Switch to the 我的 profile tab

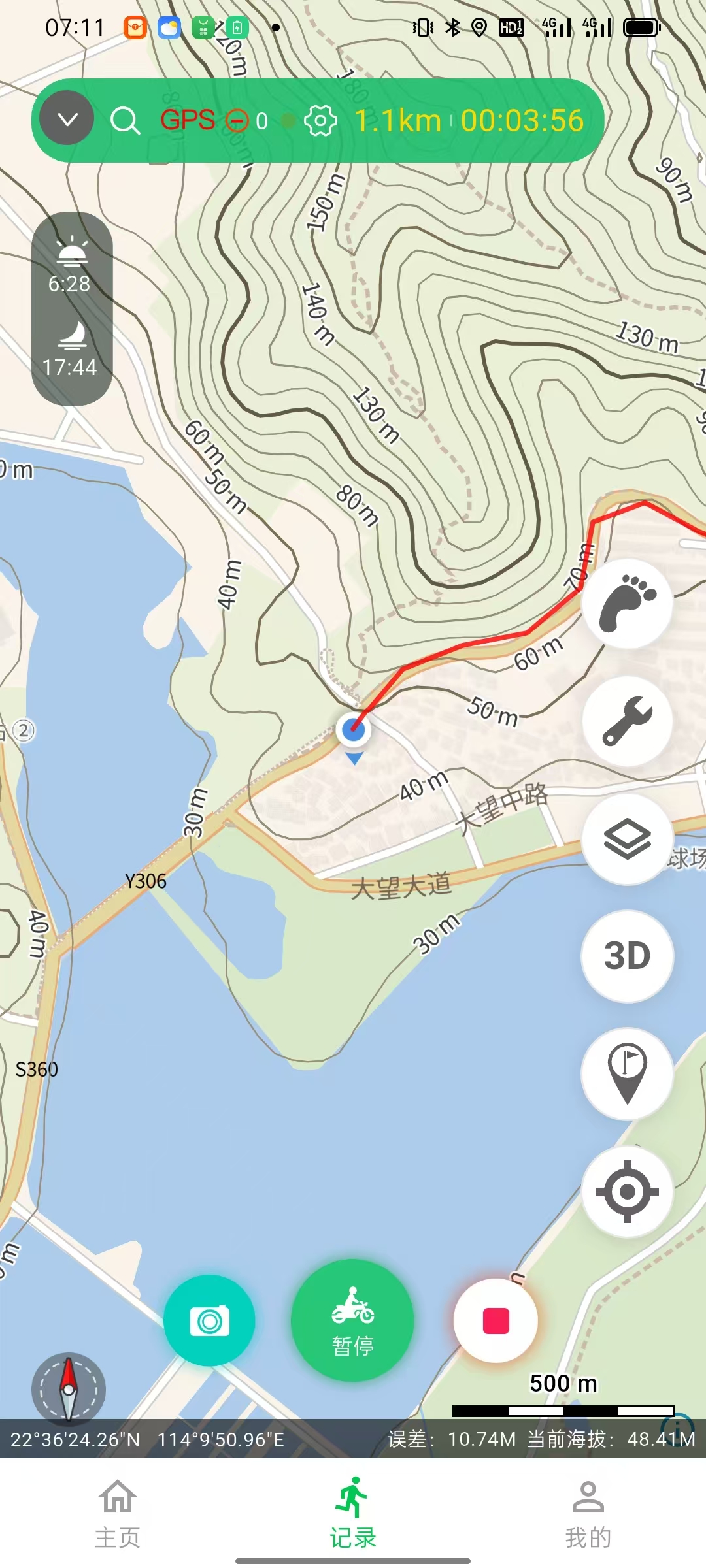(x=588, y=1513)
